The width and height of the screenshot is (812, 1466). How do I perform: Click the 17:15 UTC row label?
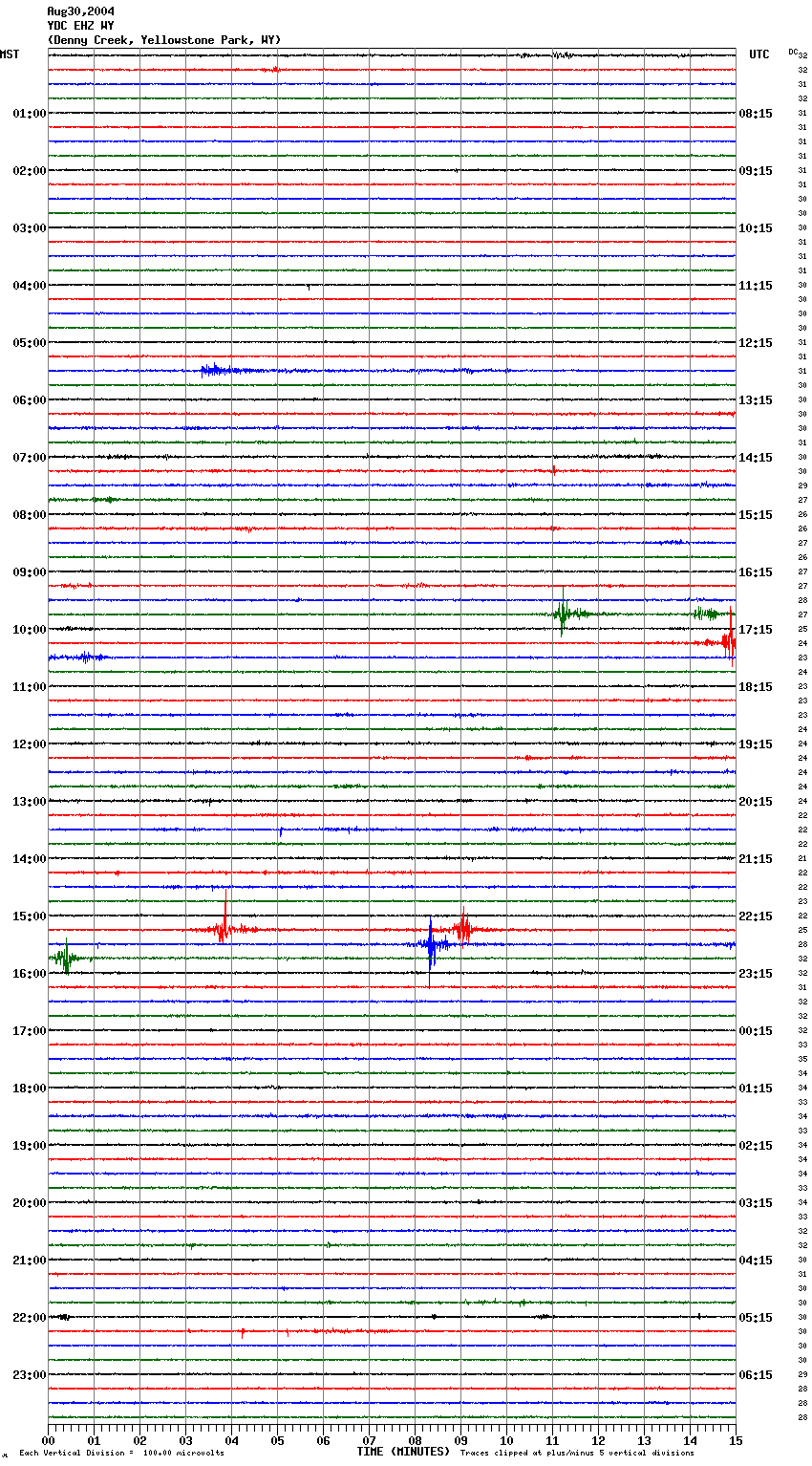[x=756, y=630]
